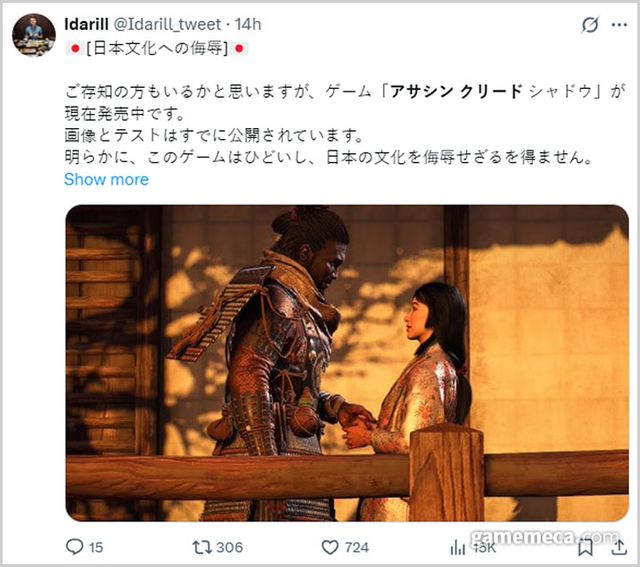Open the Idarill profile avatar
The image size is (640, 567).
click(34, 35)
